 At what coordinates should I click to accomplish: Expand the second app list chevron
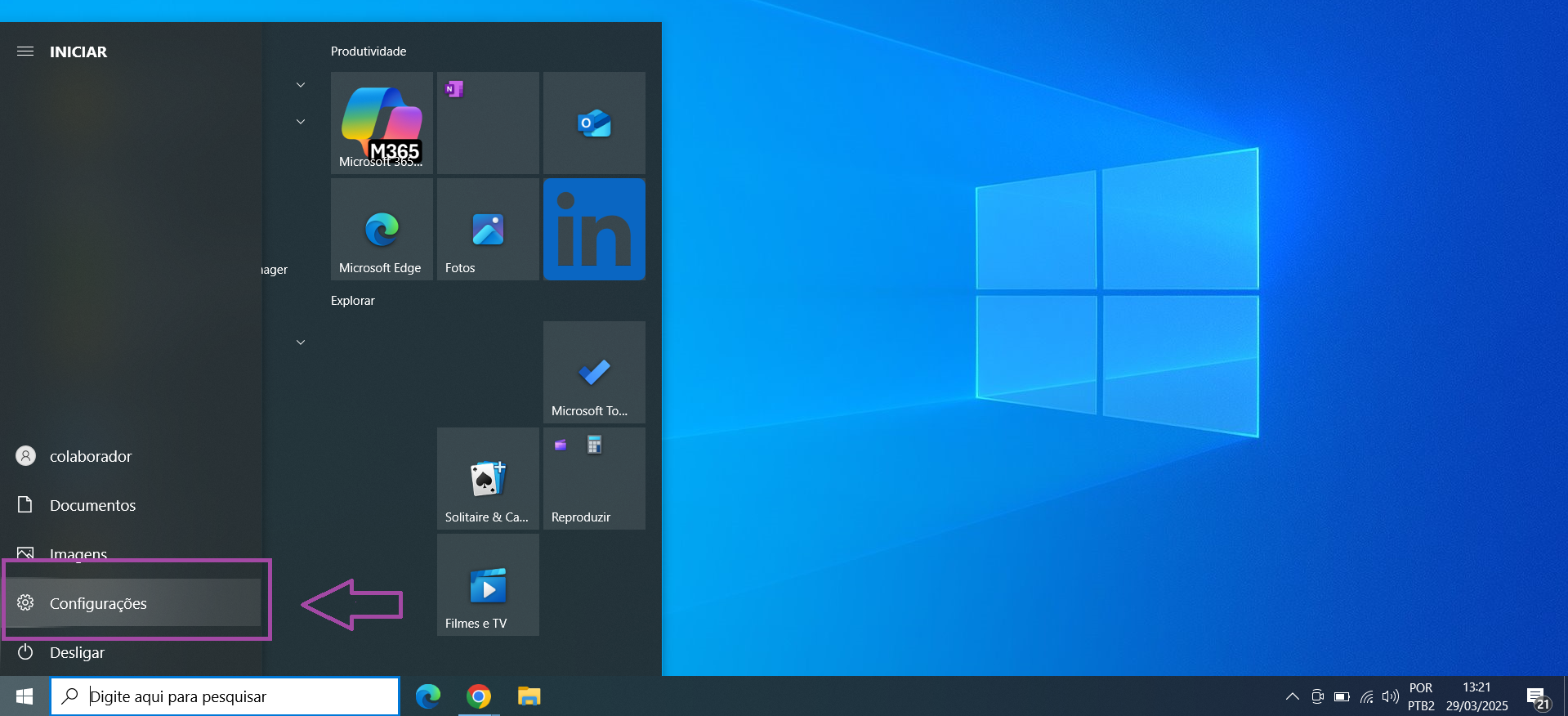(301, 122)
